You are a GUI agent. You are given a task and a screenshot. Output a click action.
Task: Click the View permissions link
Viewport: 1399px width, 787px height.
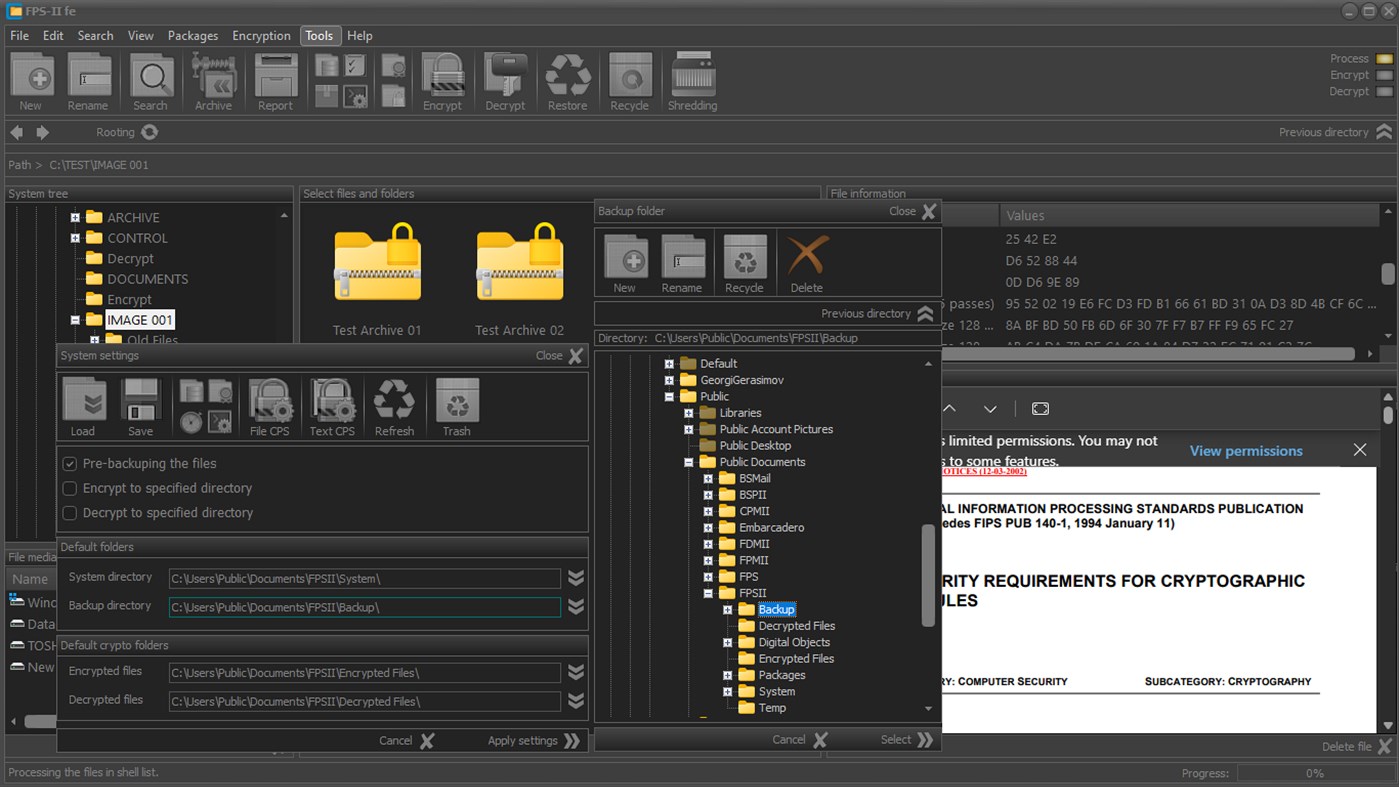pyautogui.click(x=1245, y=450)
